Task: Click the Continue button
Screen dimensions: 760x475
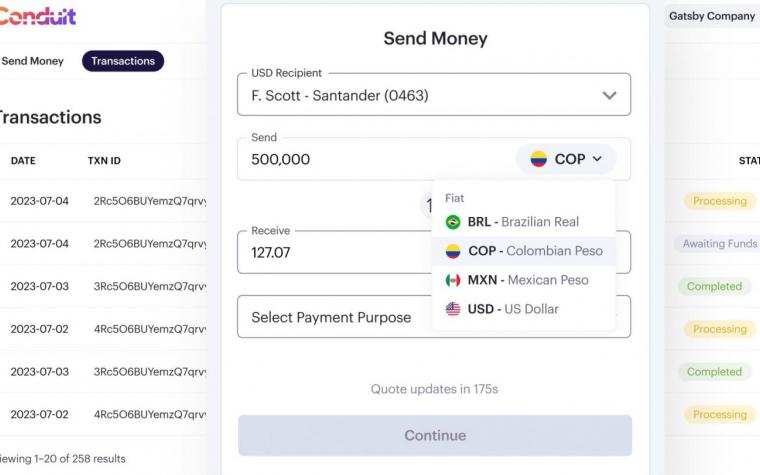Action: pos(435,435)
